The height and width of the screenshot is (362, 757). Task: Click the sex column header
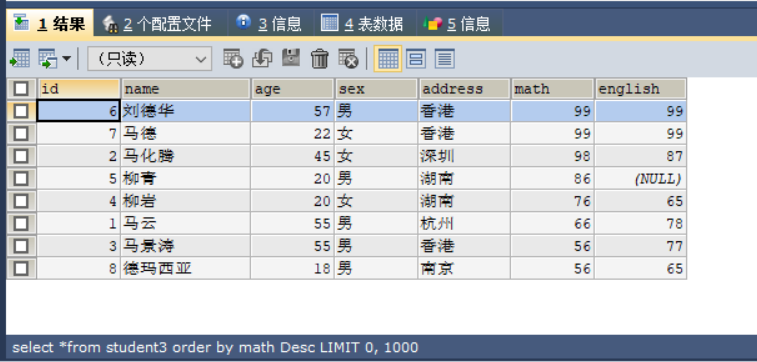[376, 89]
